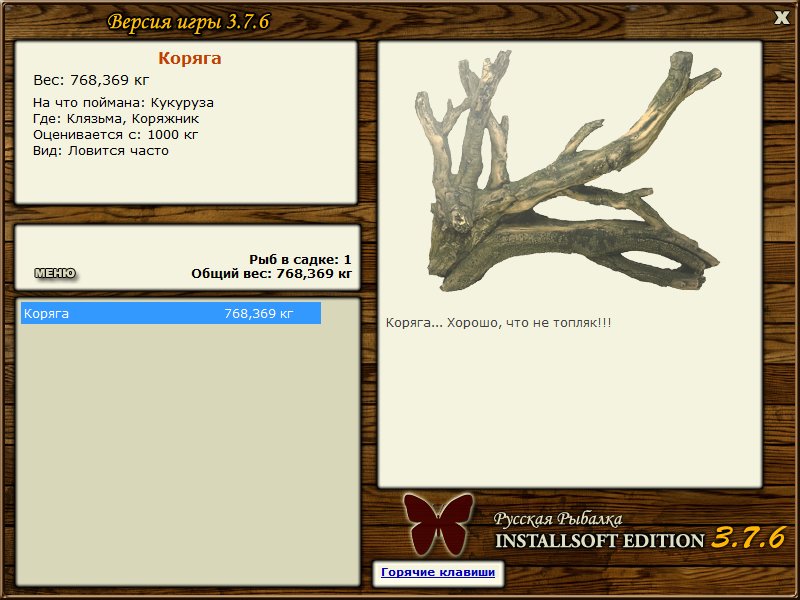
Task: Click the description Коряга... Хорошо, что не топляк!!!
Action: (x=498, y=323)
